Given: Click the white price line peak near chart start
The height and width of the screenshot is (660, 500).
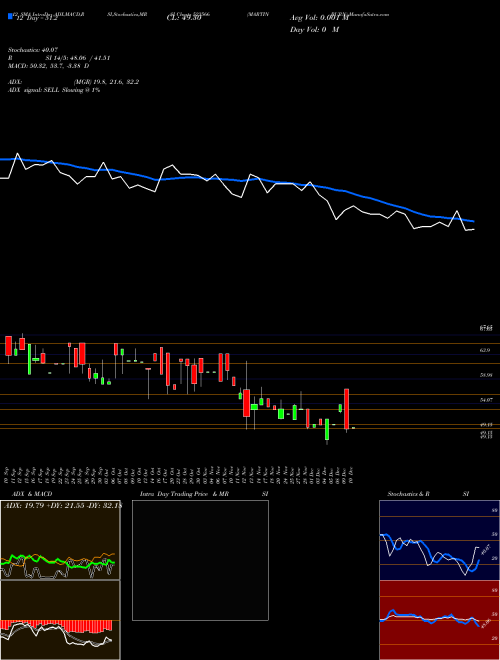Looking at the screenshot, I should [x=18, y=154].
